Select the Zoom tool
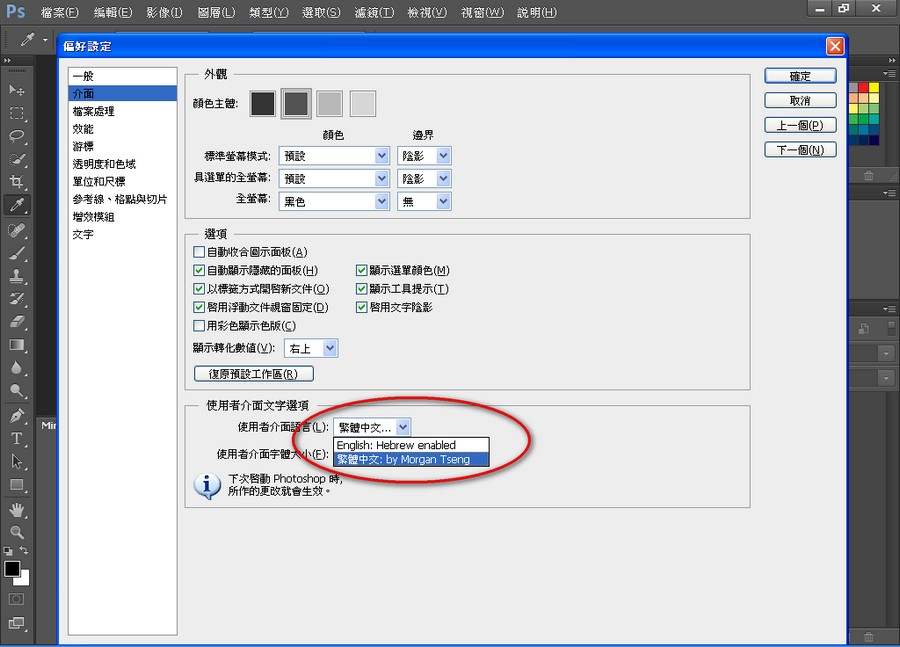The height and width of the screenshot is (647, 900). pyautogui.click(x=17, y=532)
